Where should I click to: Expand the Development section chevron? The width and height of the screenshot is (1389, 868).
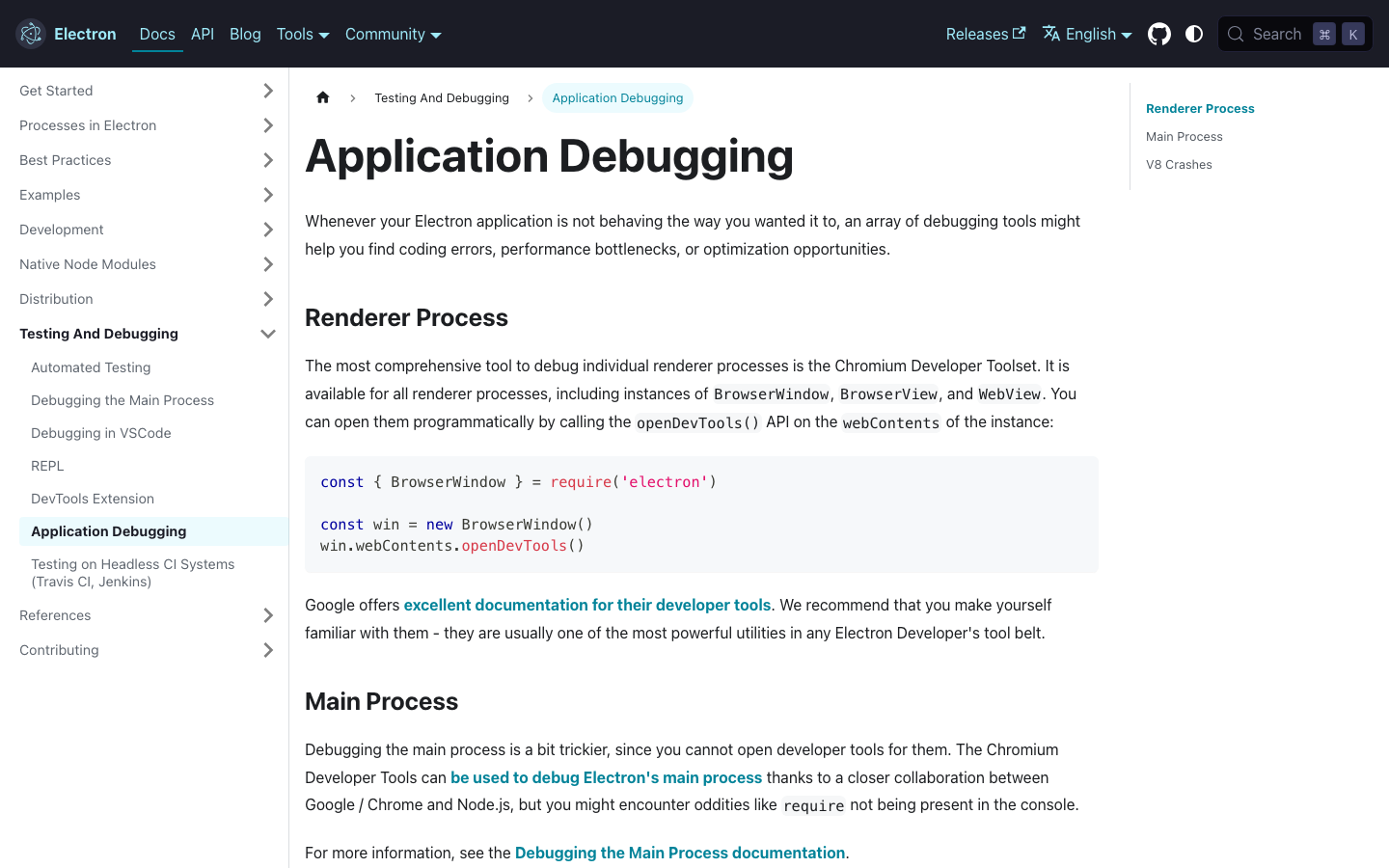click(x=268, y=230)
